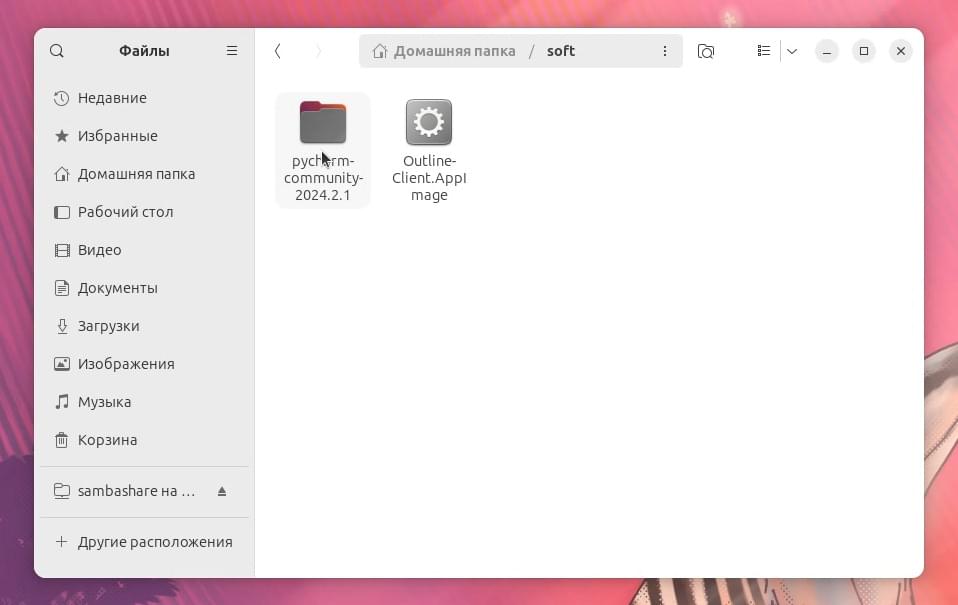The width and height of the screenshot is (958, 605).
Task: Open Загрузки in sidebar
Action: [144, 326]
